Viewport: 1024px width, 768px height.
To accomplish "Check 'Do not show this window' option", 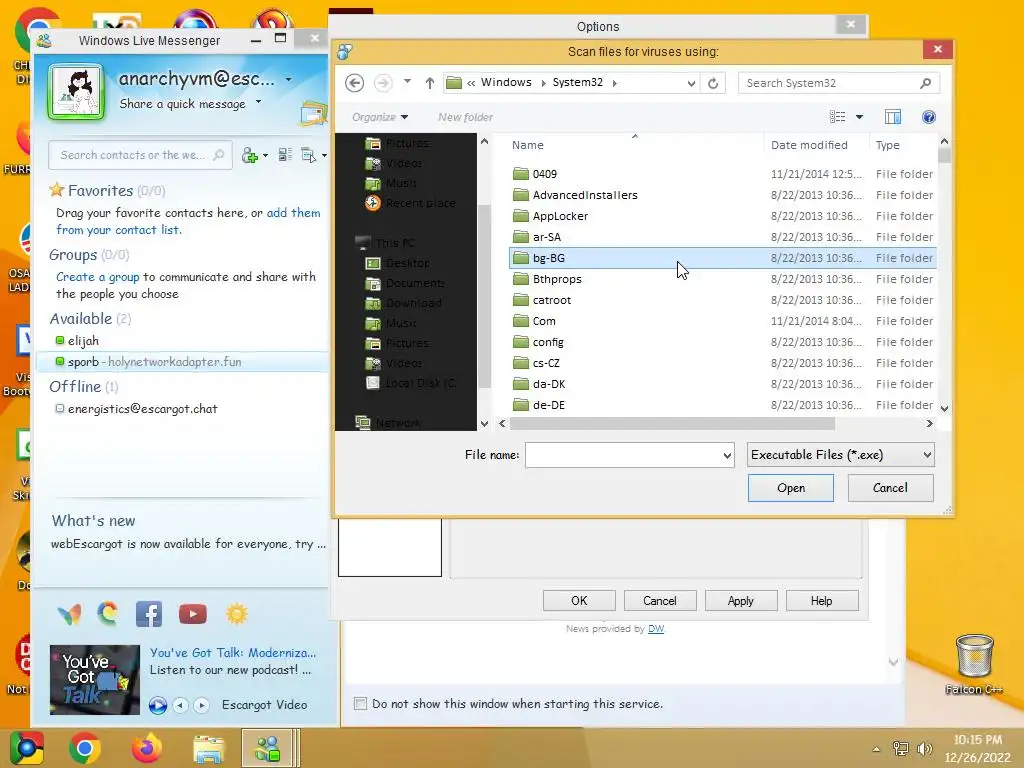I will click(360, 703).
